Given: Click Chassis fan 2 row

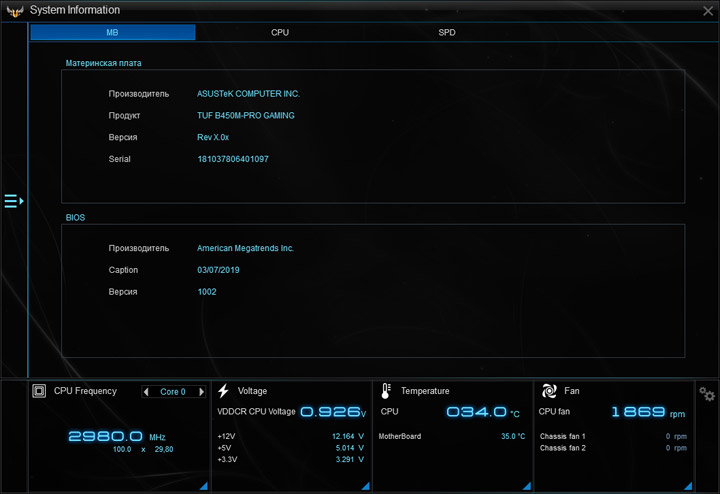Looking at the screenshot, I should [613, 448].
